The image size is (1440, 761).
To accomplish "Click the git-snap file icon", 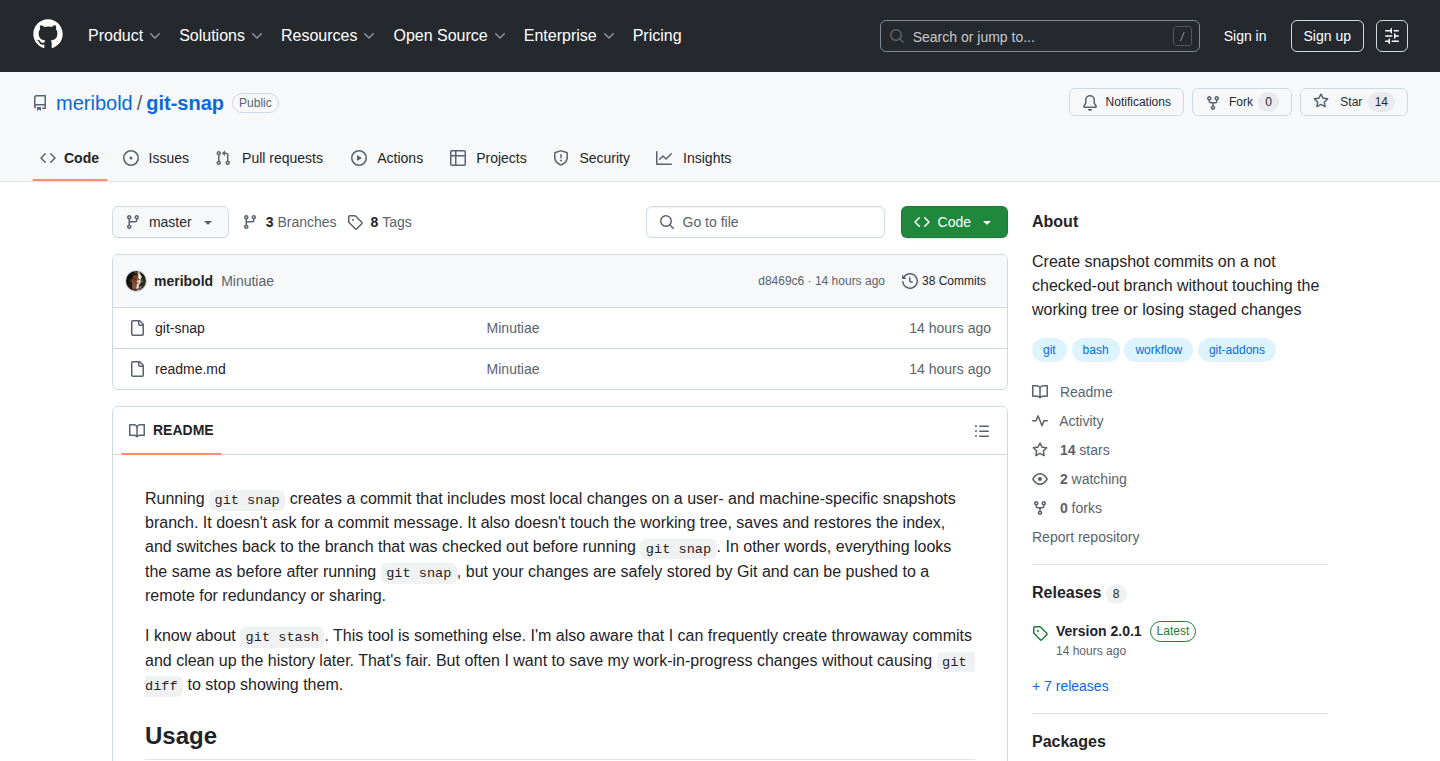I will point(138,328).
